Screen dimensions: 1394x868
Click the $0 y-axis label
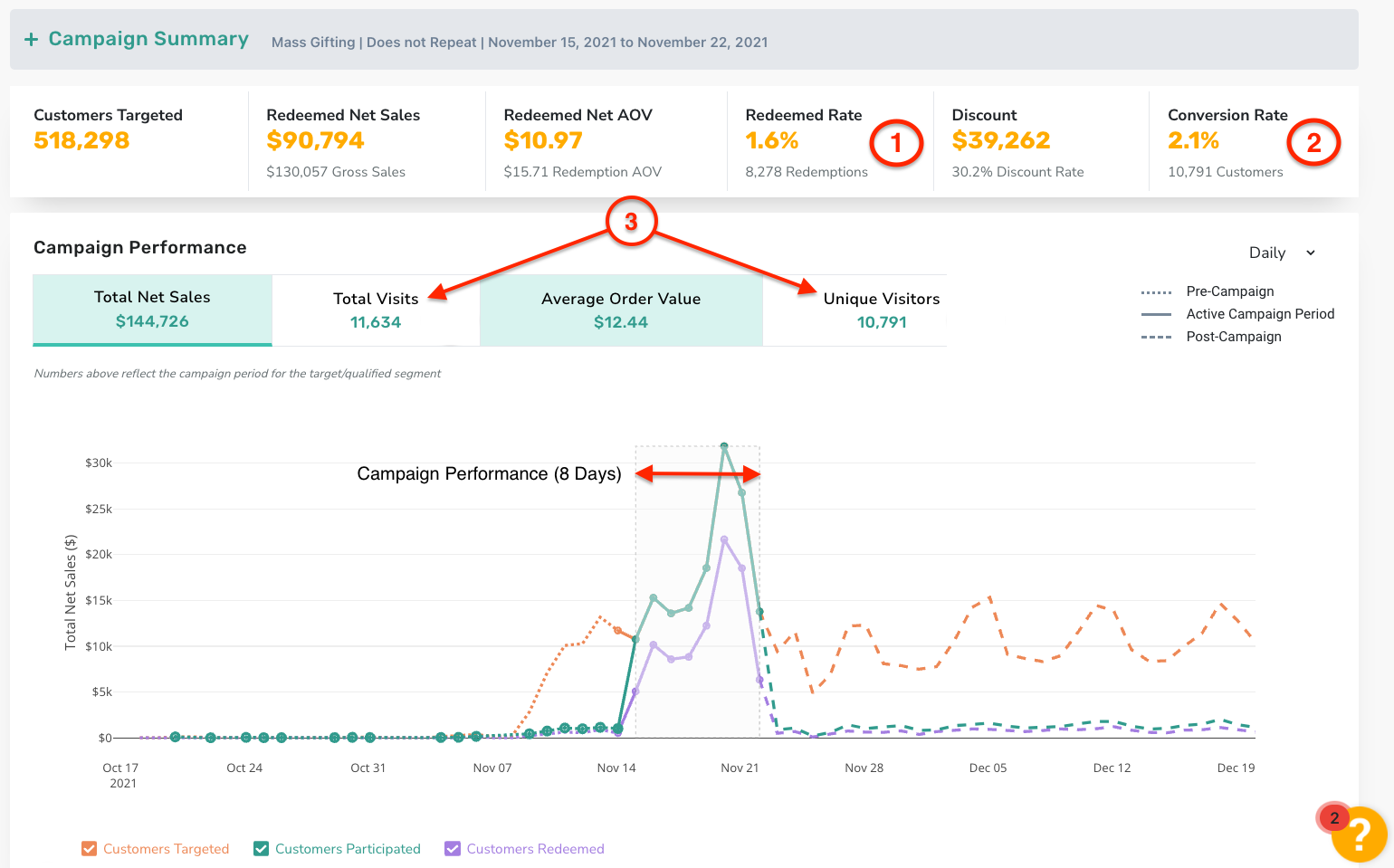pos(105,739)
